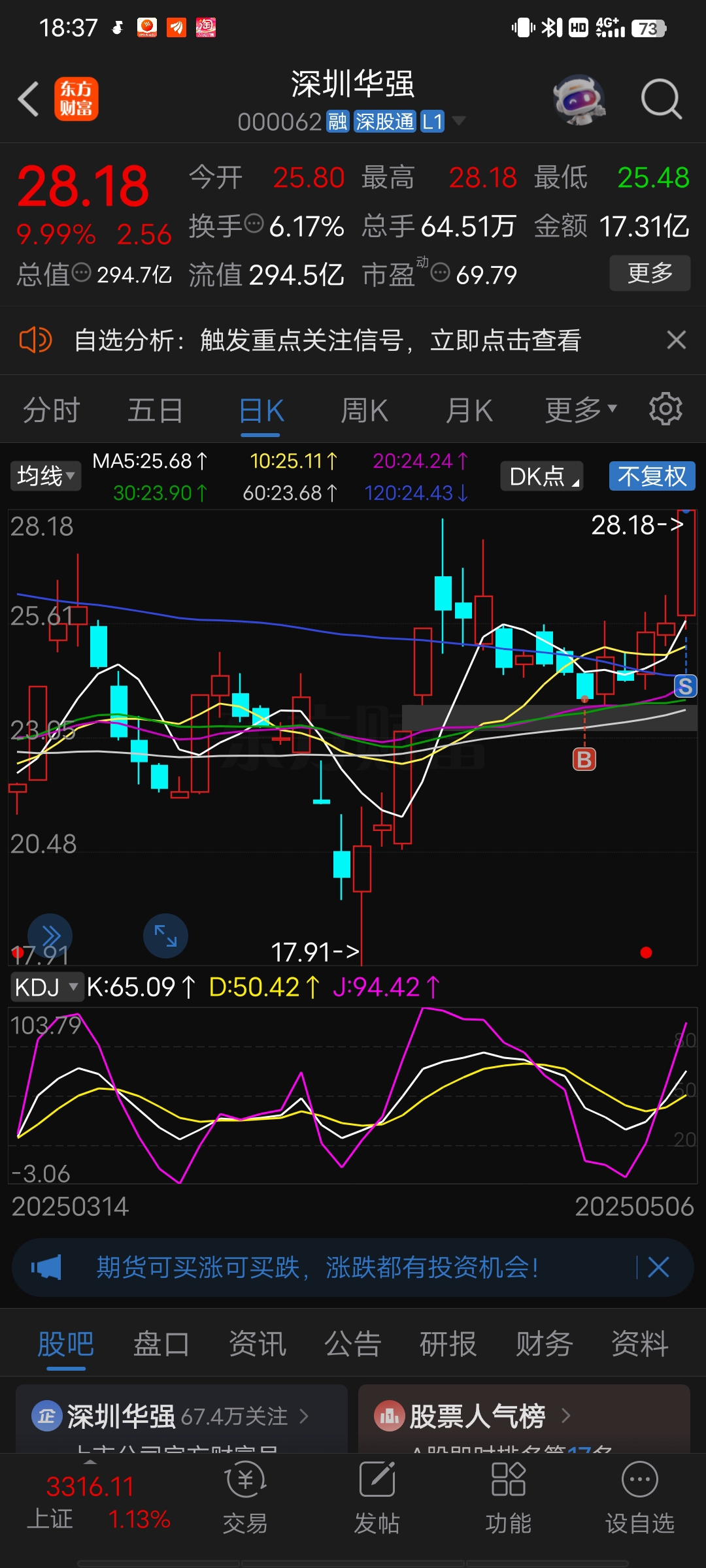Open the 不复权 adjustment selector
The image size is (706, 1568).
(652, 476)
